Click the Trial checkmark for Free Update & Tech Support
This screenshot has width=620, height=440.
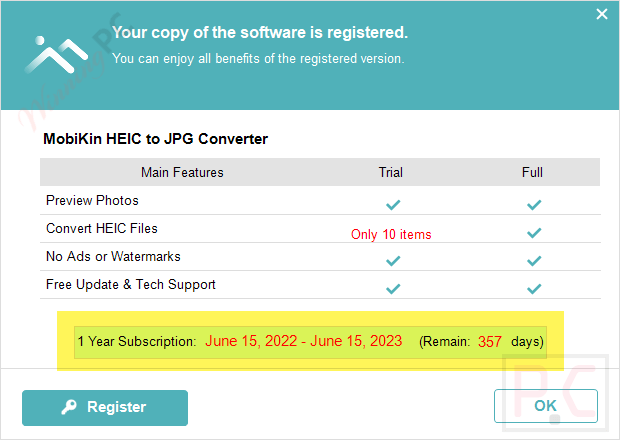(x=392, y=288)
